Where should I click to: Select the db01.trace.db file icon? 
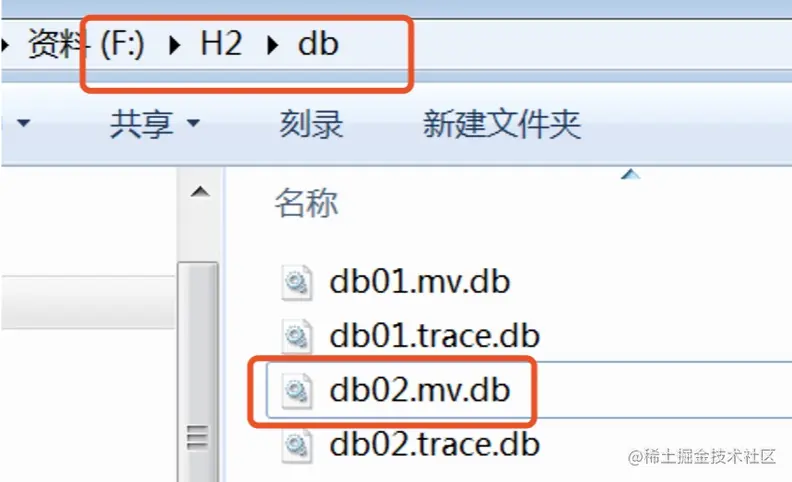click(x=296, y=336)
